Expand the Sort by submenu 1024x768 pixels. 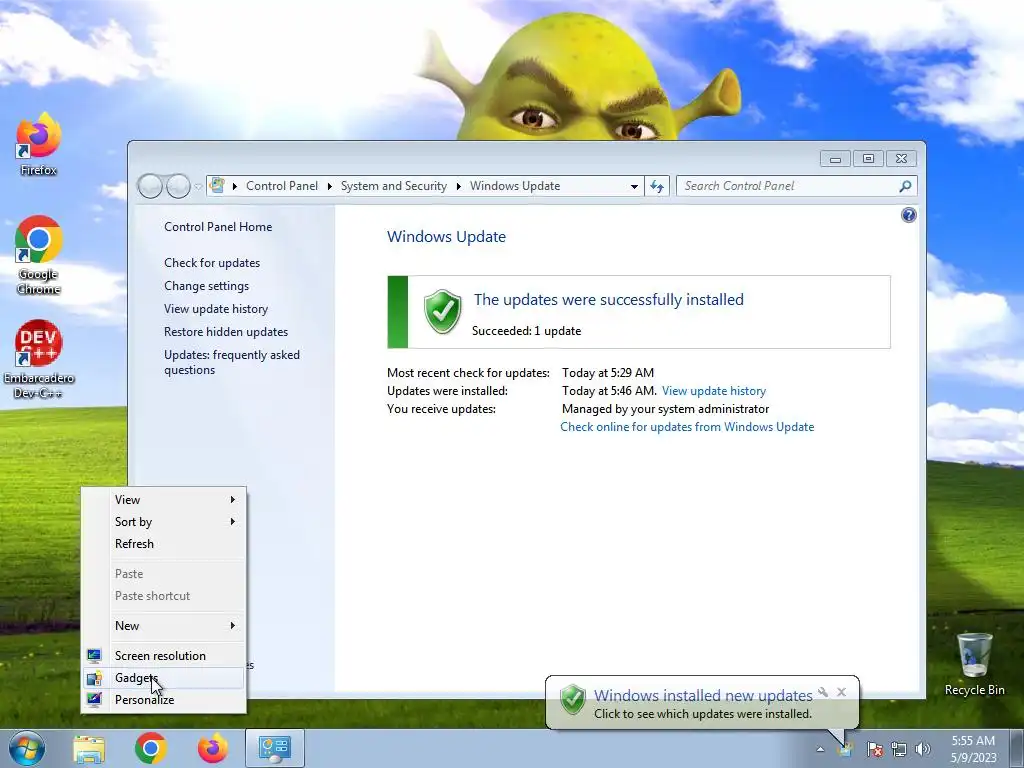(164, 522)
